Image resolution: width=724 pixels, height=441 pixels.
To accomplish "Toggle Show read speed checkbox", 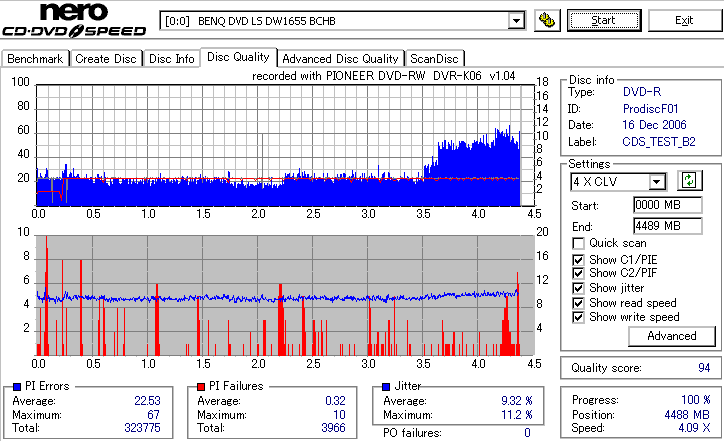I will tap(578, 303).
